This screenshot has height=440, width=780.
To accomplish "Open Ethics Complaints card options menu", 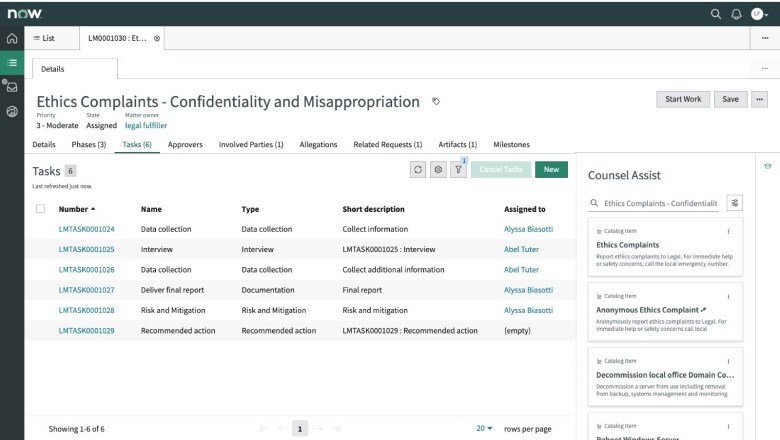I will [728, 231].
